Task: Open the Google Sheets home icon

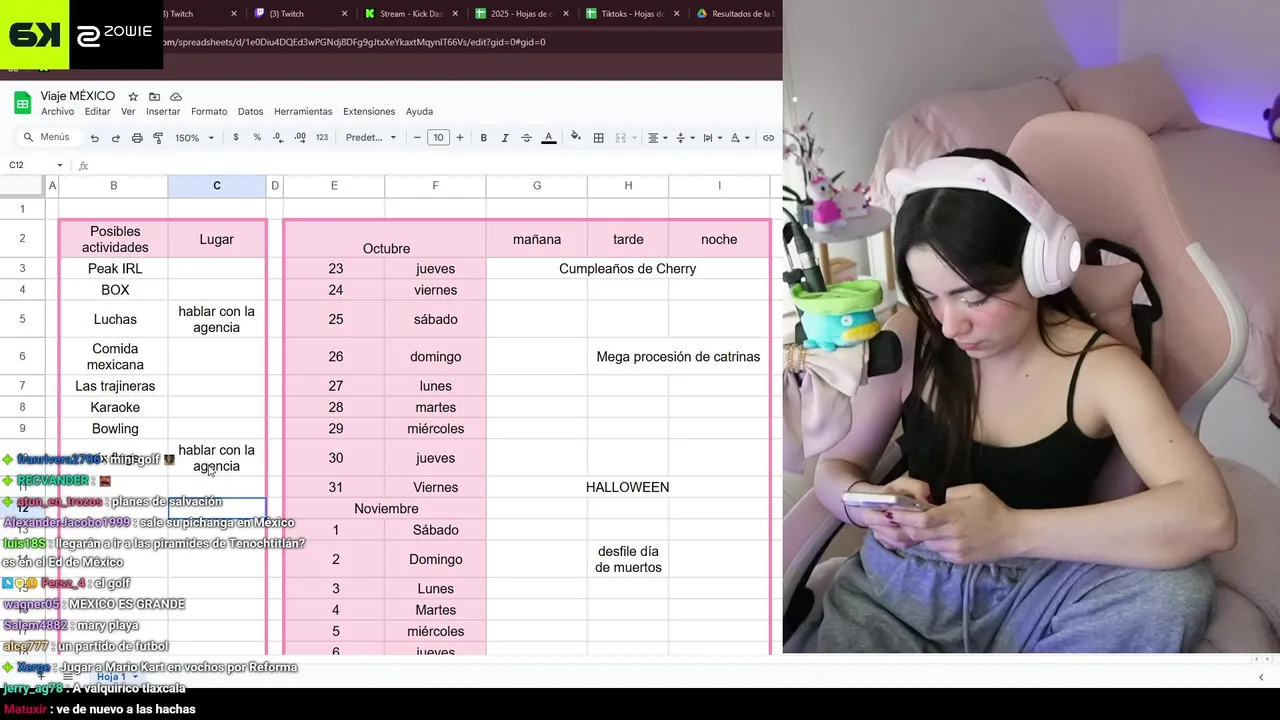Action: [x=22, y=103]
